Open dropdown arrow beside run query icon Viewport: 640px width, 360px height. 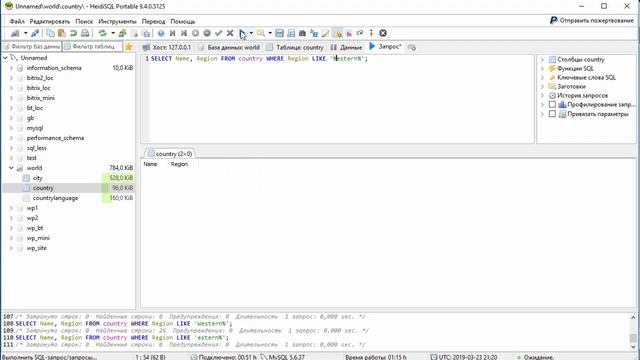[251, 33]
